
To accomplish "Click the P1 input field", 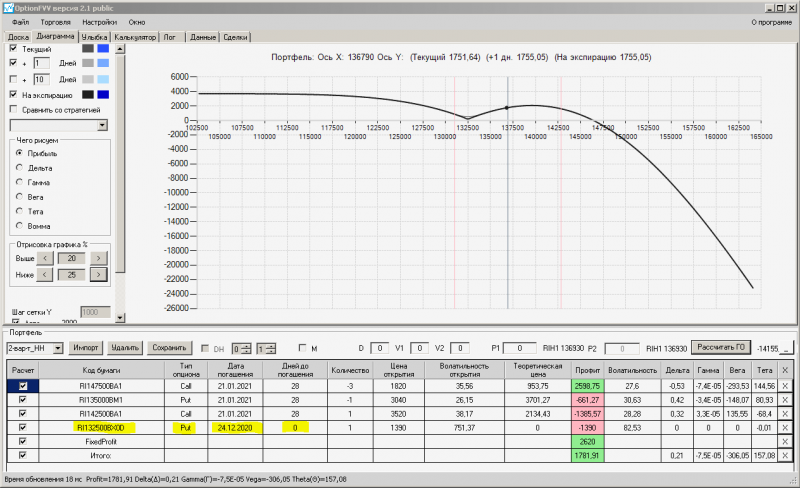I will click(x=519, y=348).
